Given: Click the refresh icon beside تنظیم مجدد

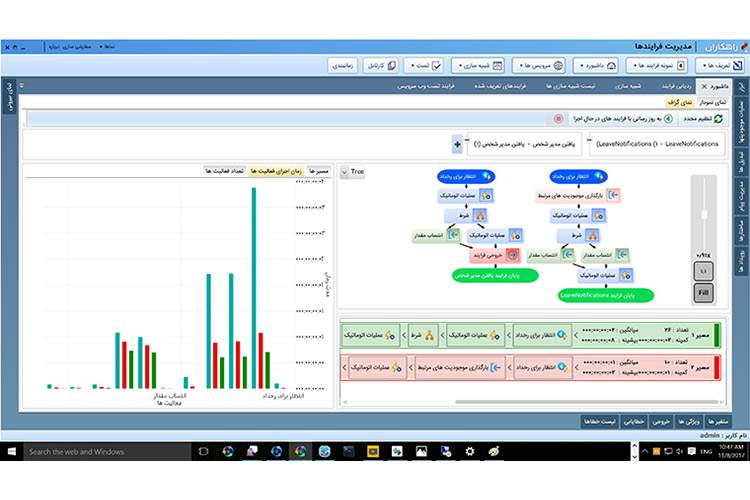Looking at the screenshot, I should coord(718,119).
